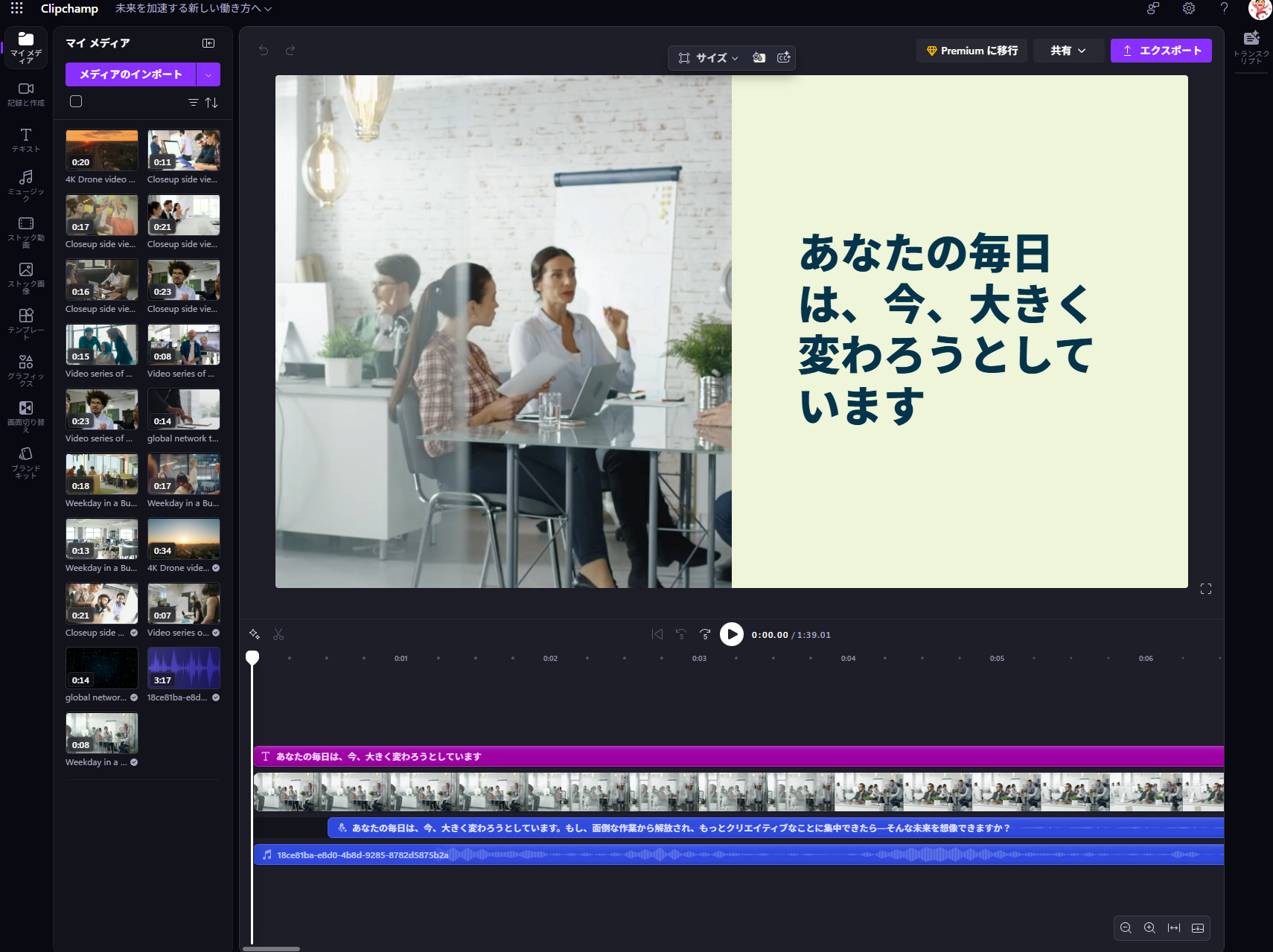Click the fit timeline to screen icon
The image size is (1273, 952).
[1174, 927]
